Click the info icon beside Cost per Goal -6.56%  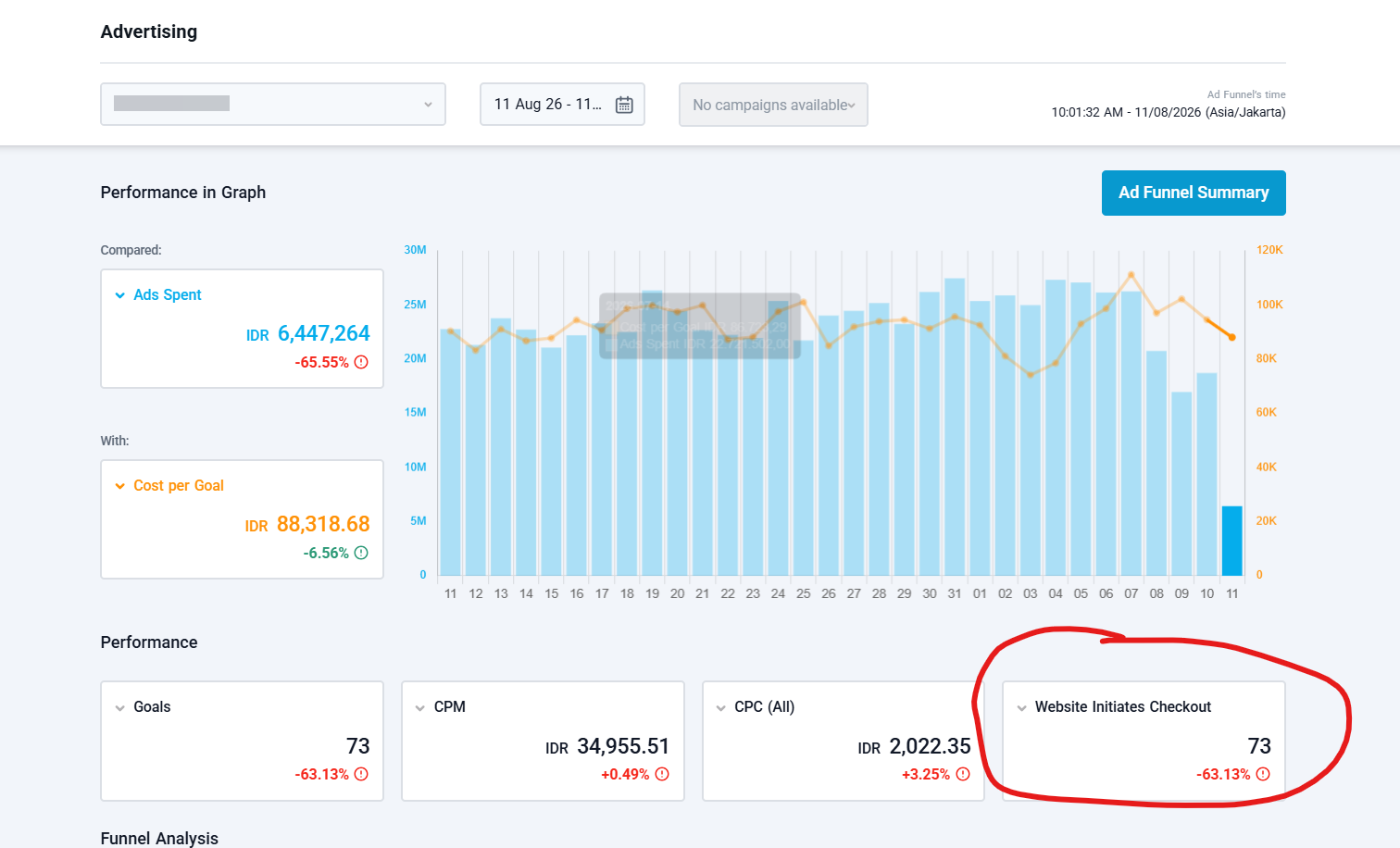(361, 553)
